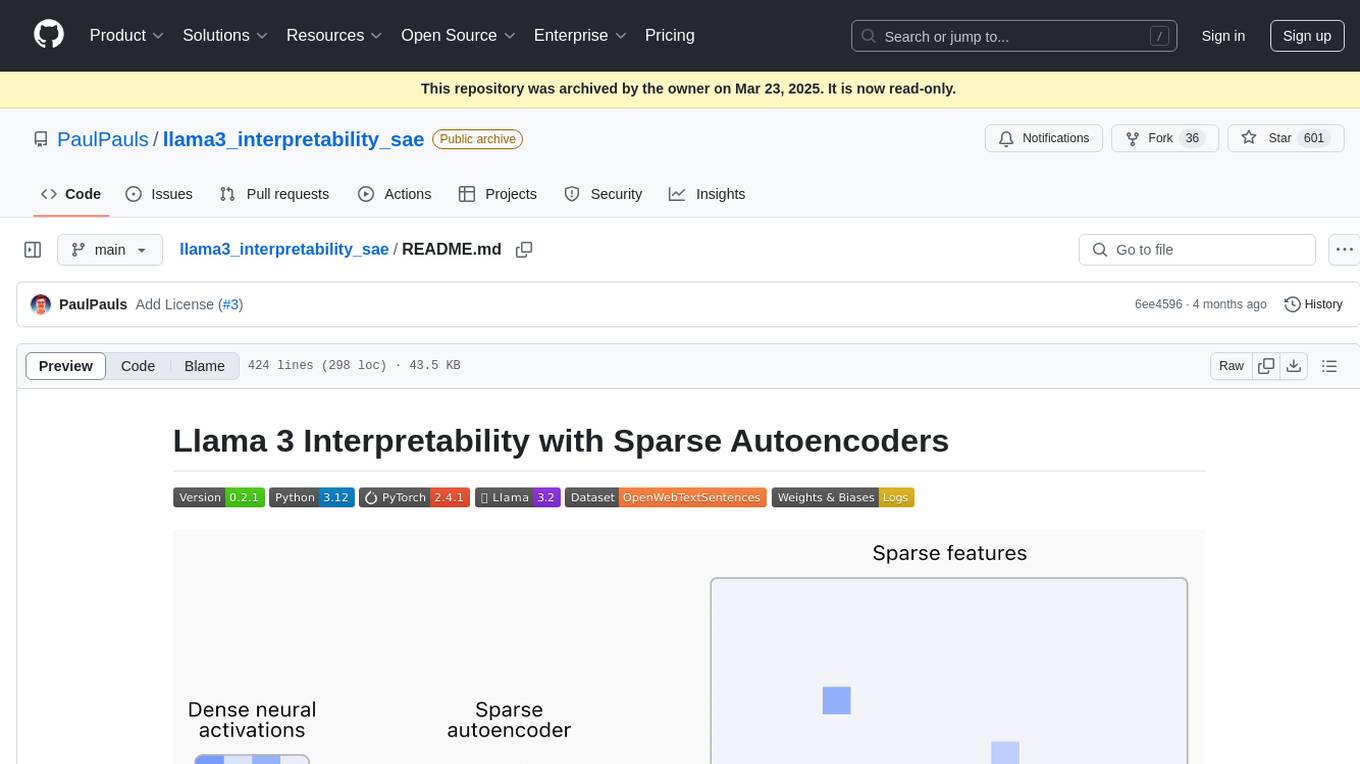This screenshot has width=1360, height=764.
Task: Select the Preview view toggle
Action: (x=66, y=366)
